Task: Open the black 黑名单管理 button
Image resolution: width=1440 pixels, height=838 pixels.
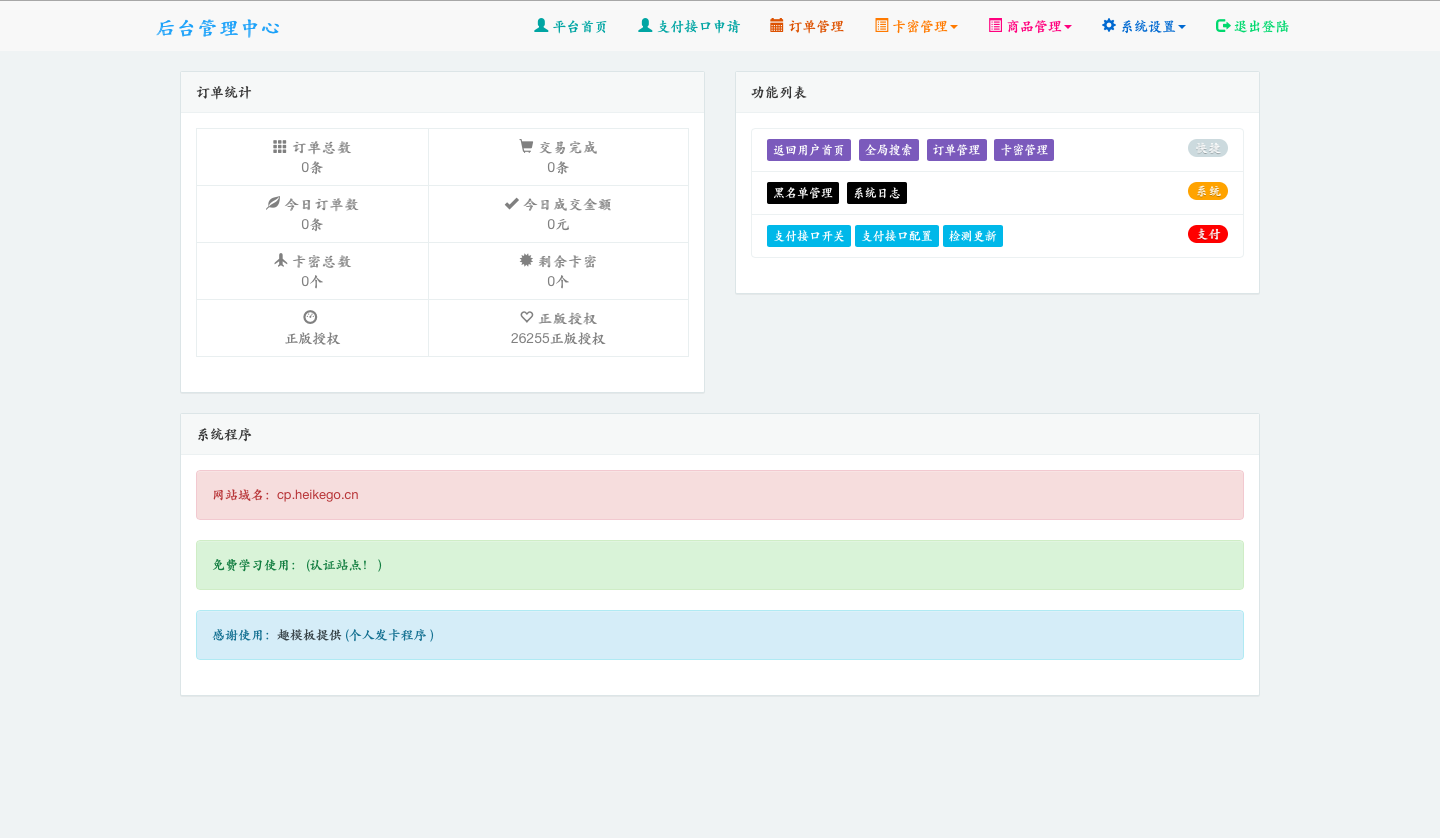Action: [803, 193]
